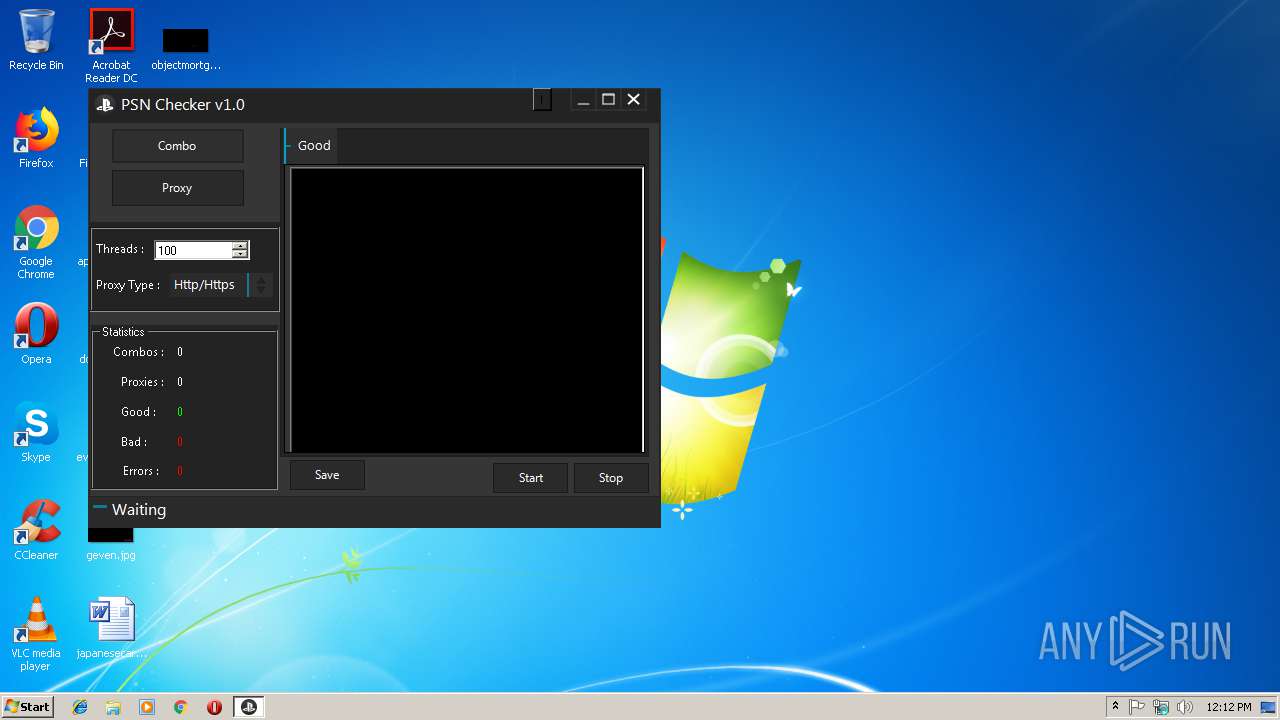1280x720 pixels.
Task: Select the japanesecar Word document icon
Action: coord(111,628)
